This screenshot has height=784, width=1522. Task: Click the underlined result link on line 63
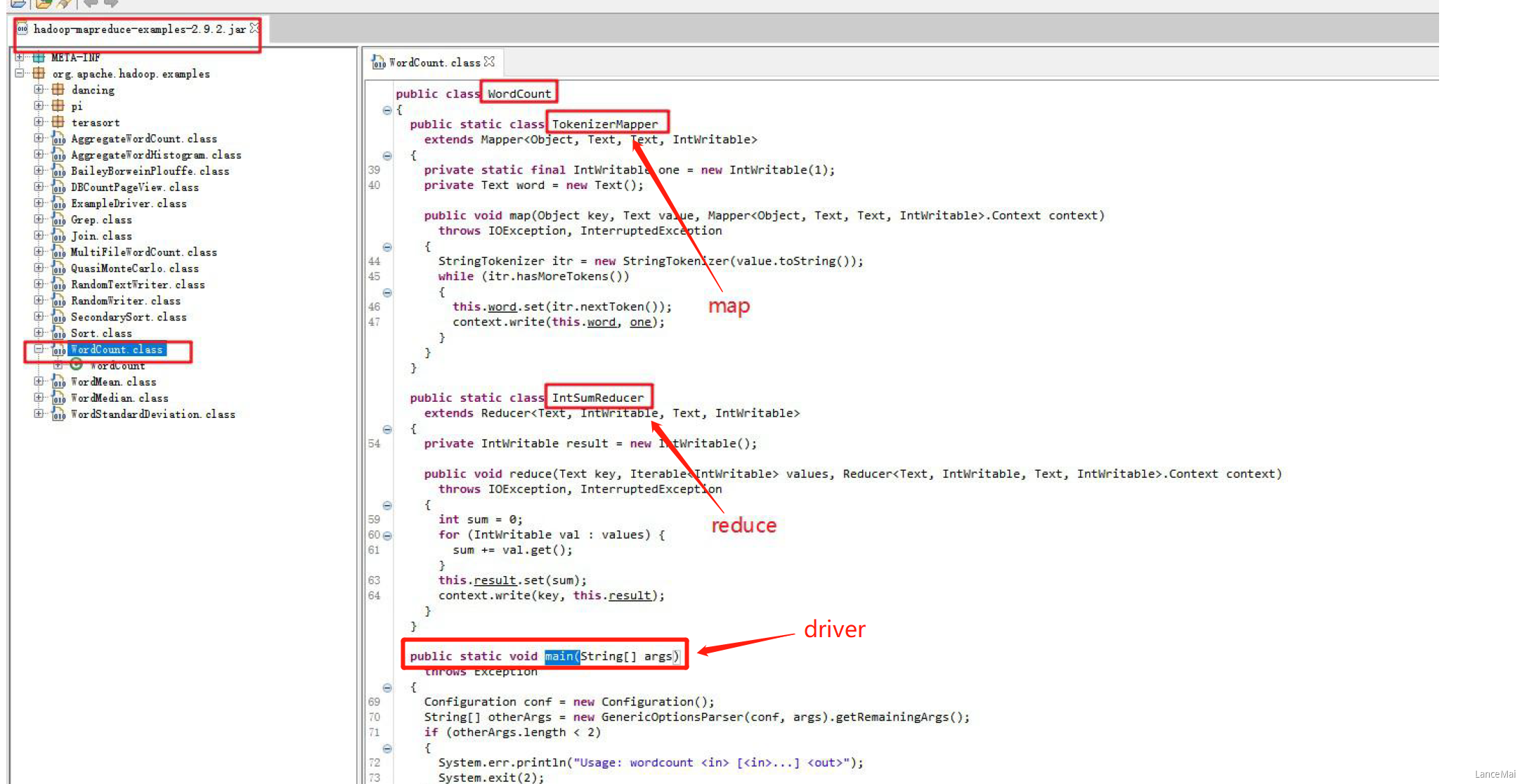[495, 580]
